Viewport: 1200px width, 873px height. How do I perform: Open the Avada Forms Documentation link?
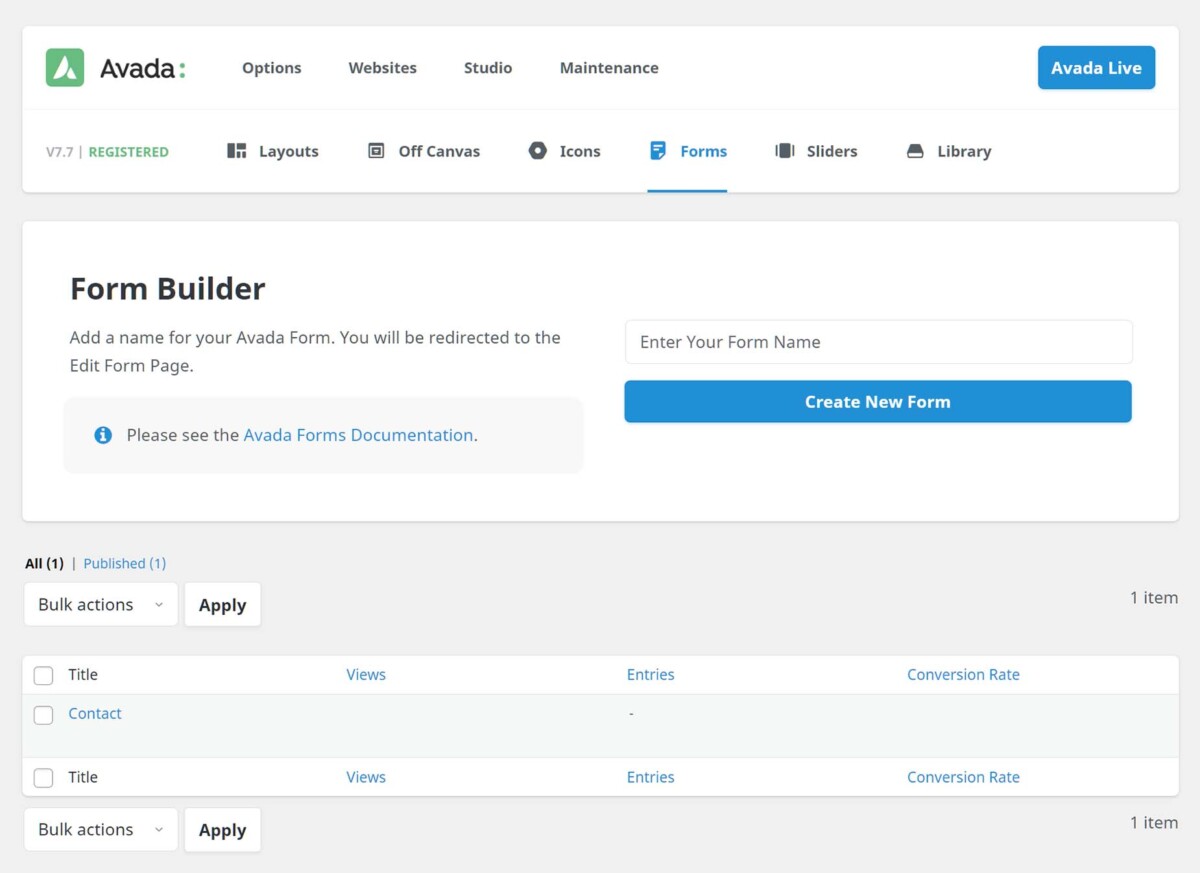click(357, 435)
